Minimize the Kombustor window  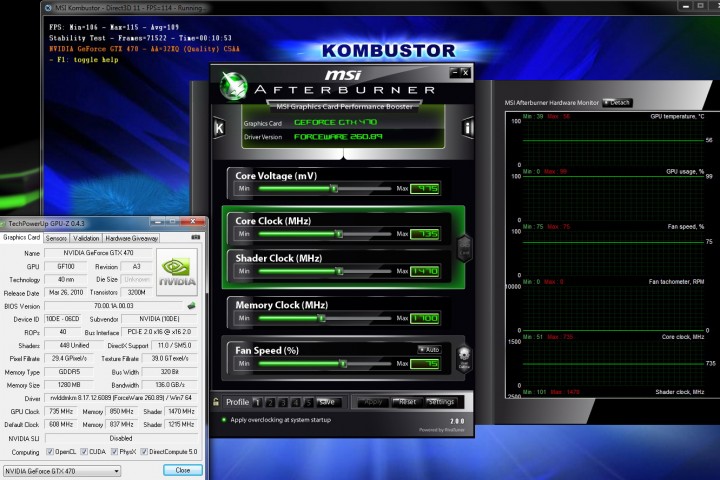click(685, 6)
